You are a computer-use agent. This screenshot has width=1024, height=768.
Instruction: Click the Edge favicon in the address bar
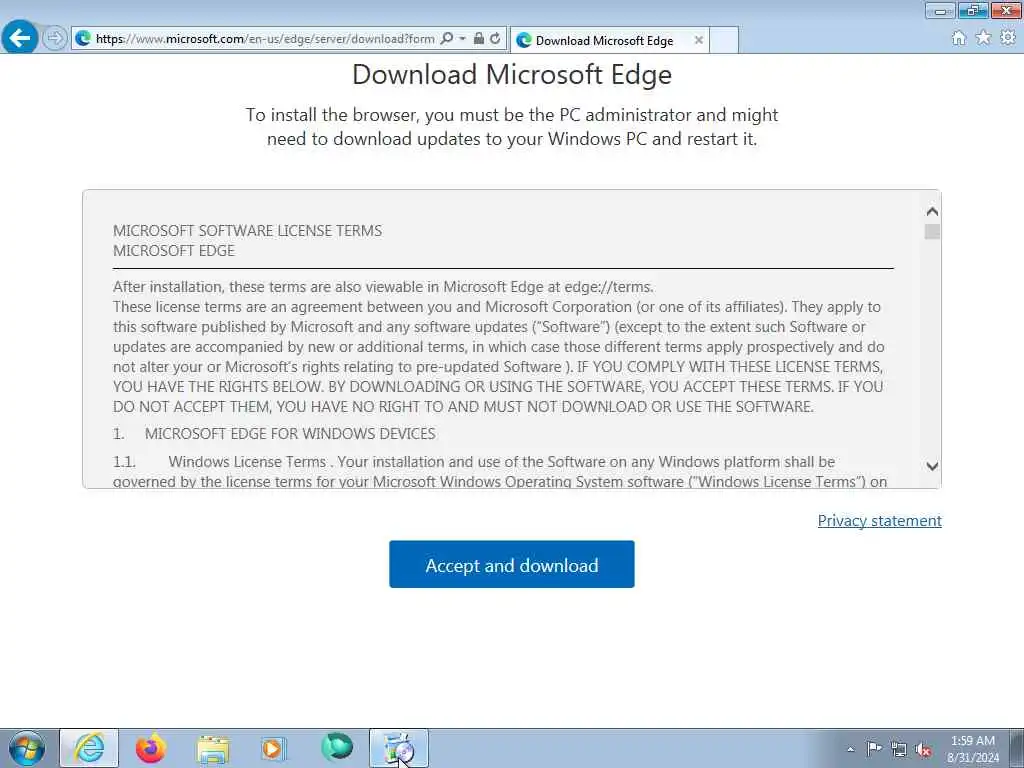[83, 39]
